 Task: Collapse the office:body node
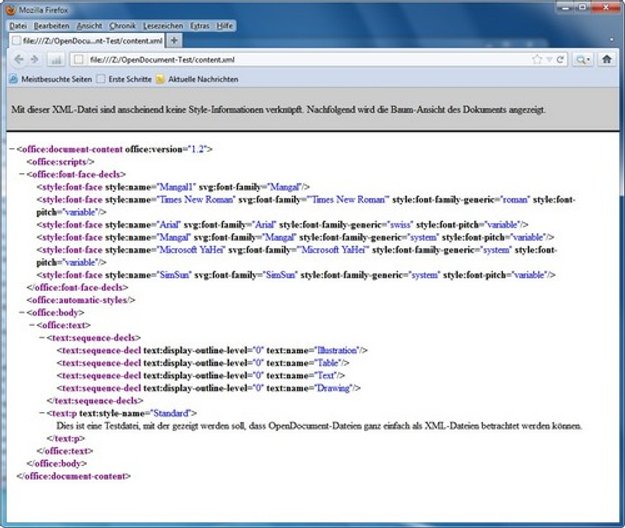22,312
